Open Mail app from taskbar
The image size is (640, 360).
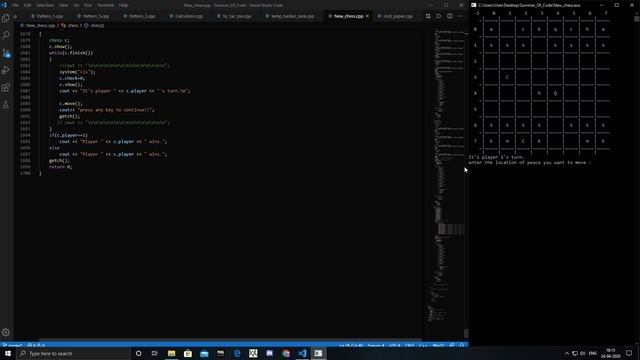(204, 353)
